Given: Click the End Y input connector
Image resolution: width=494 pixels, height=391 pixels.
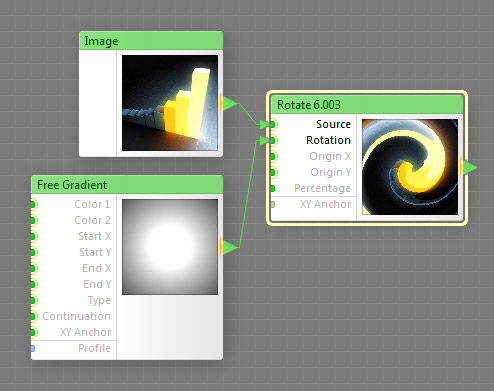Looking at the screenshot, I should tap(33, 284).
